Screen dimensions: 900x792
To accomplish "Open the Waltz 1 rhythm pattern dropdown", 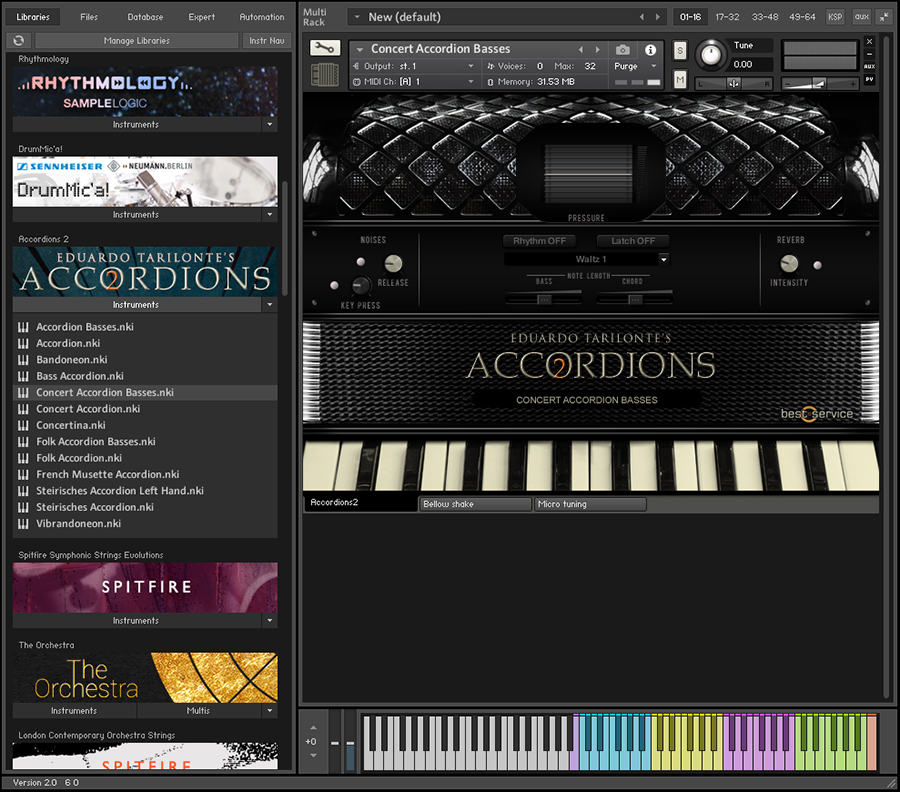I will pyautogui.click(x=664, y=259).
